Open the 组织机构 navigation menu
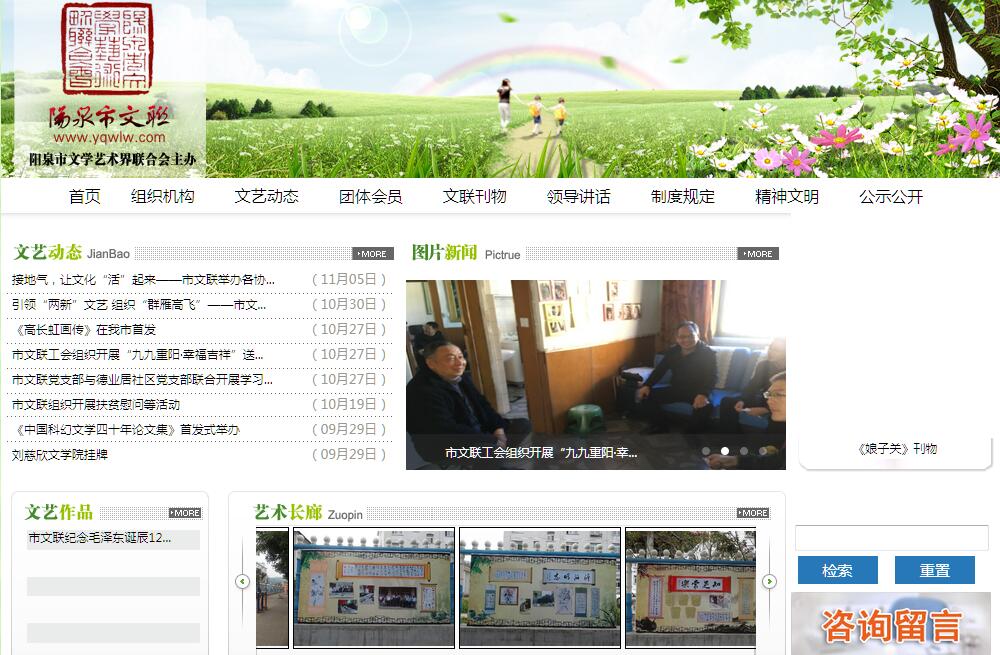The width and height of the screenshot is (1000, 655). click(163, 197)
